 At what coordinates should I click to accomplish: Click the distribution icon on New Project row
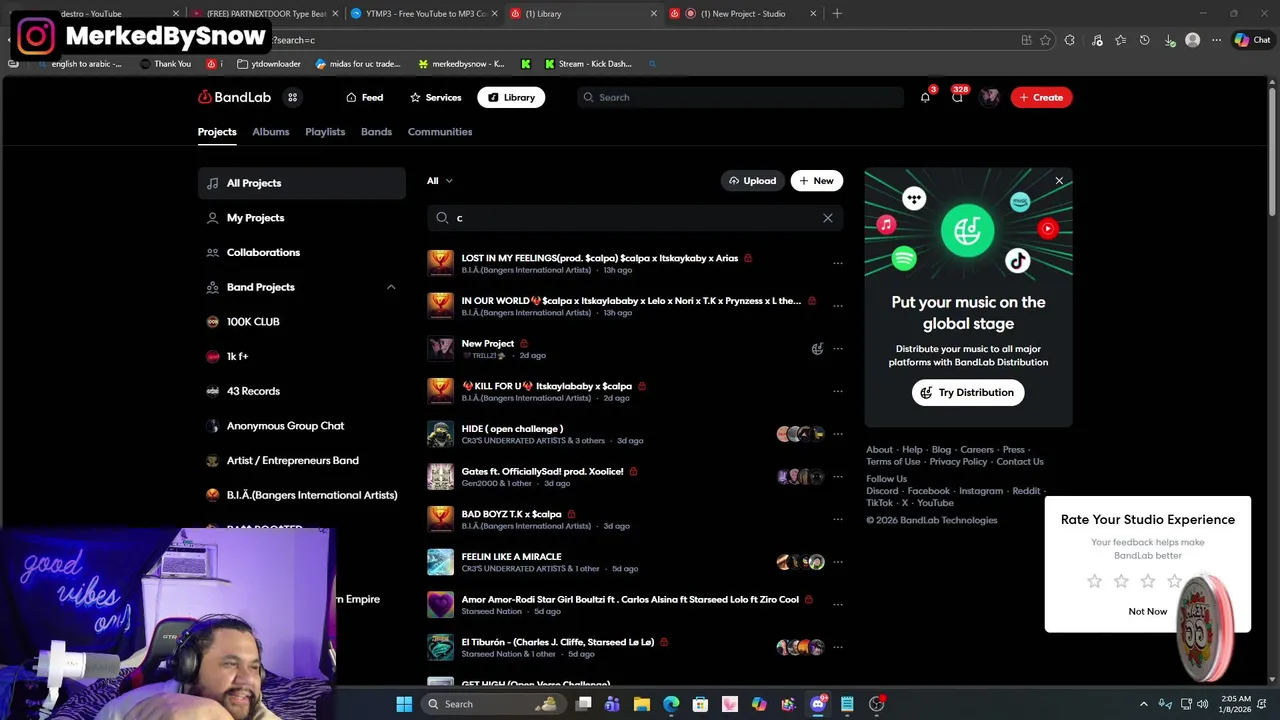click(817, 349)
